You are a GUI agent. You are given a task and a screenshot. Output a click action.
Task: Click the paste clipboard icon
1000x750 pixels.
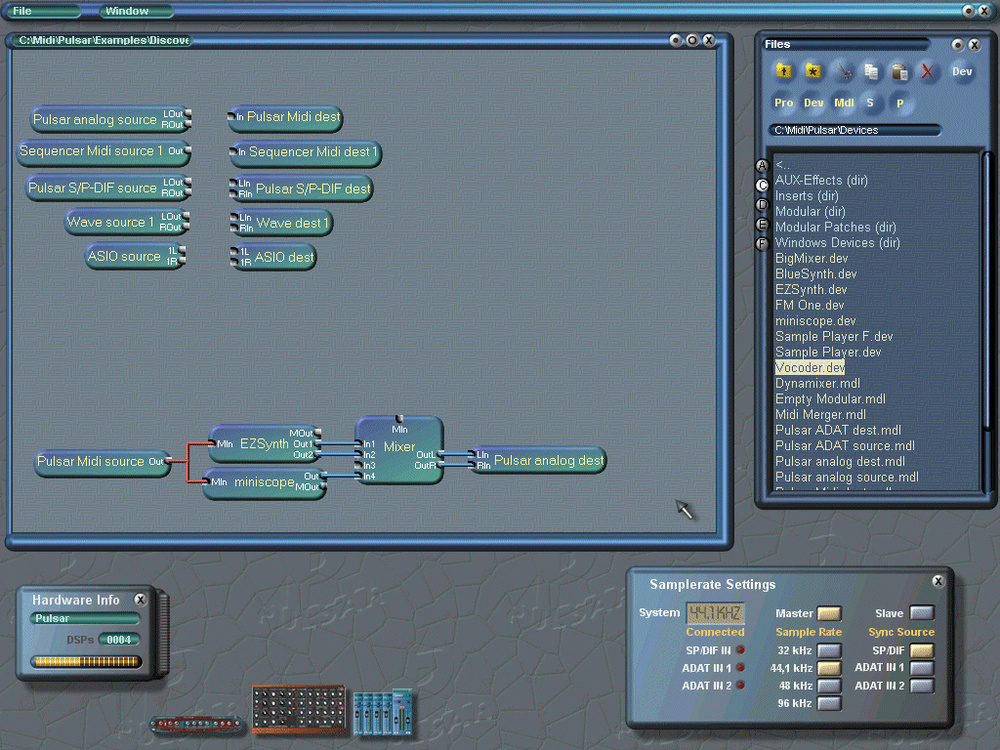pyautogui.click(x=899, y=71)
